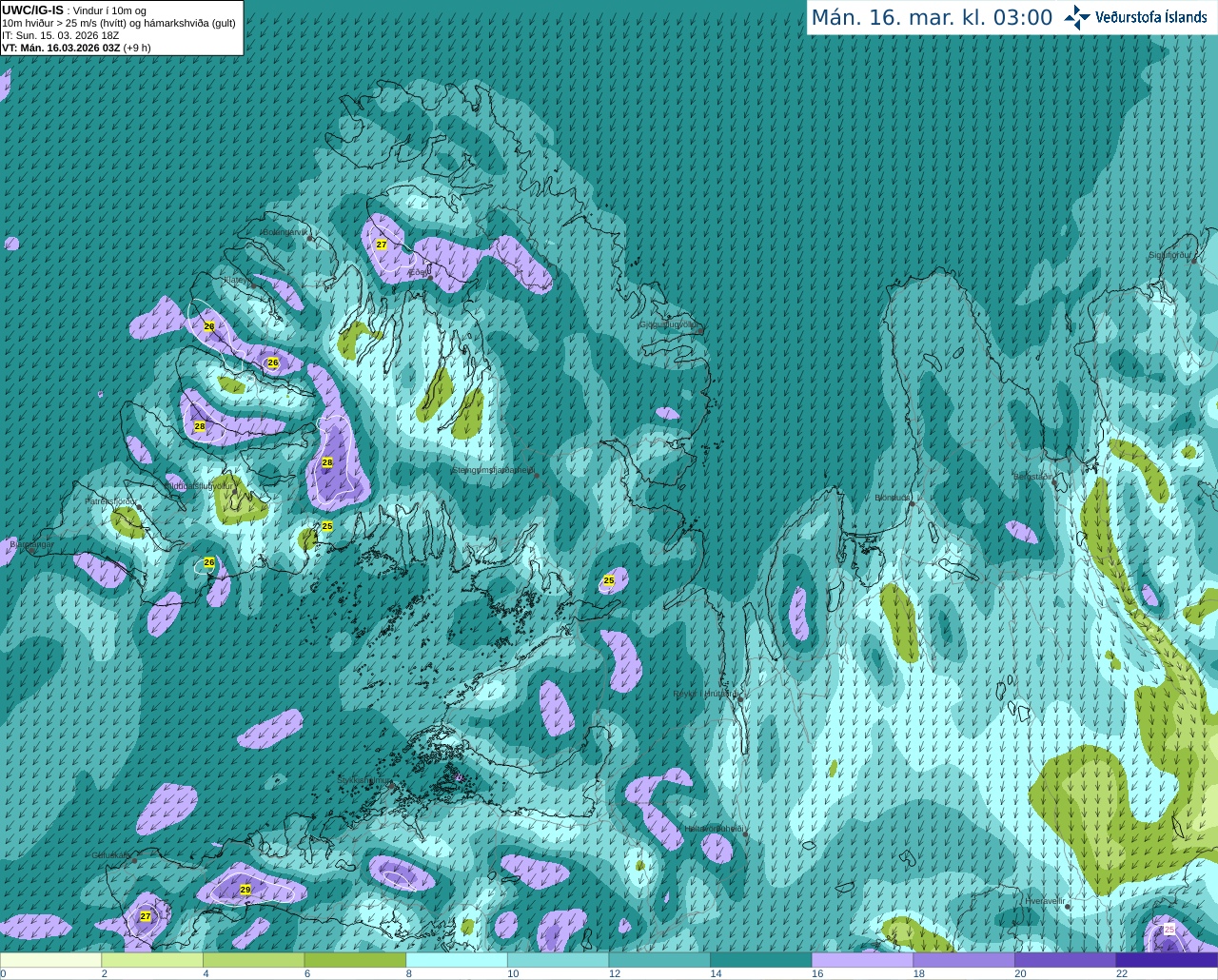Click the 6–8 m/s legend swatch
The height and width of the screenshot is (980, 1218).
pos(355,960)
